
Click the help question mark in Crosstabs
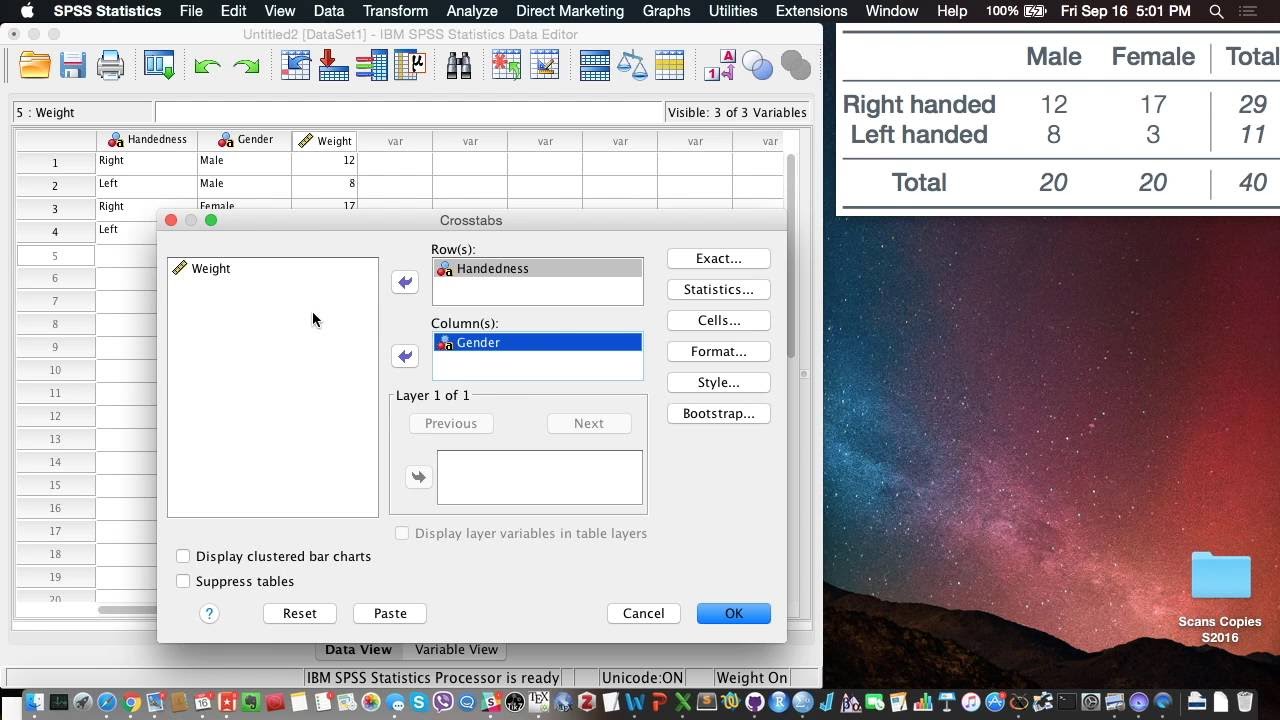[x=209, y=614]
